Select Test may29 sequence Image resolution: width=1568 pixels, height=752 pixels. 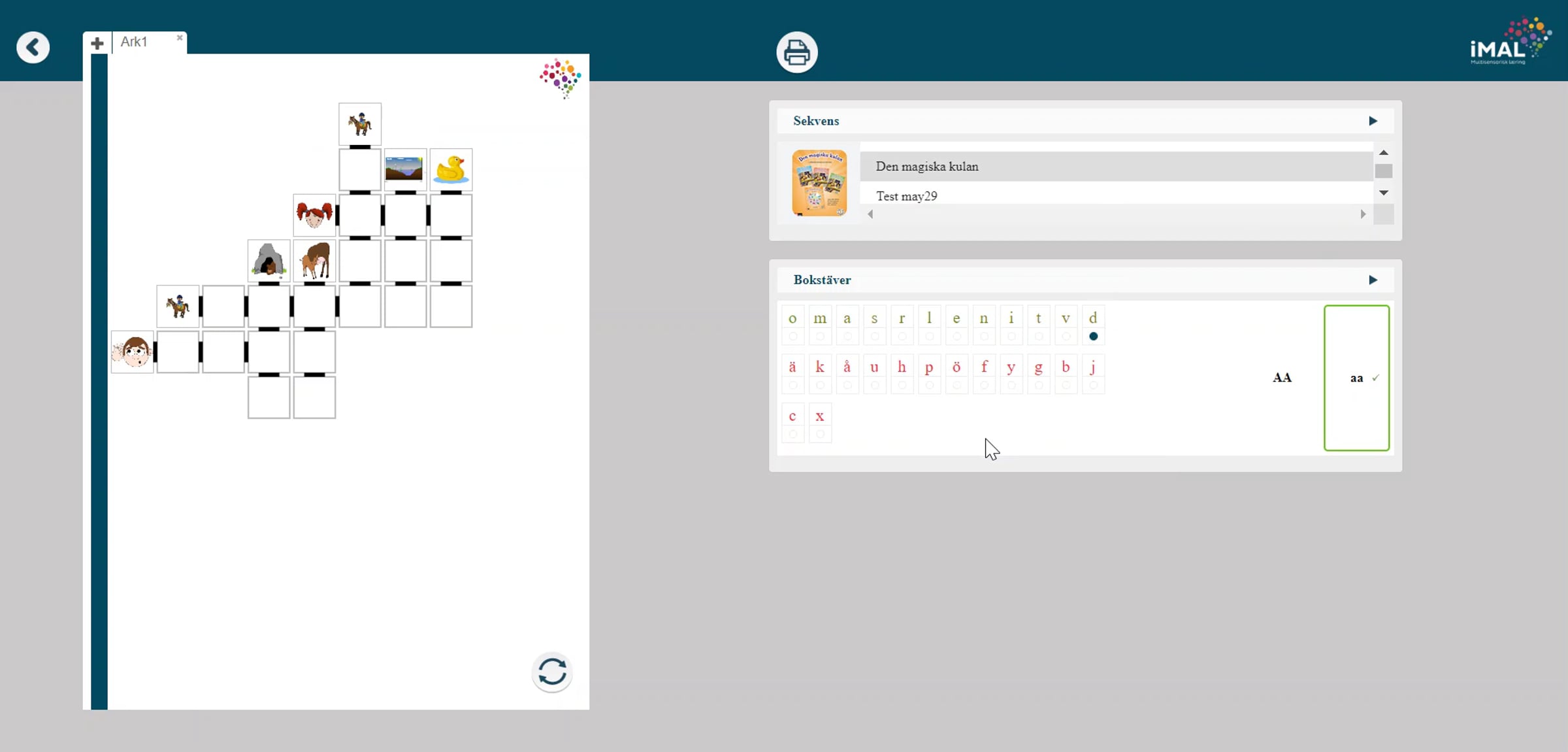coord(906,196)
